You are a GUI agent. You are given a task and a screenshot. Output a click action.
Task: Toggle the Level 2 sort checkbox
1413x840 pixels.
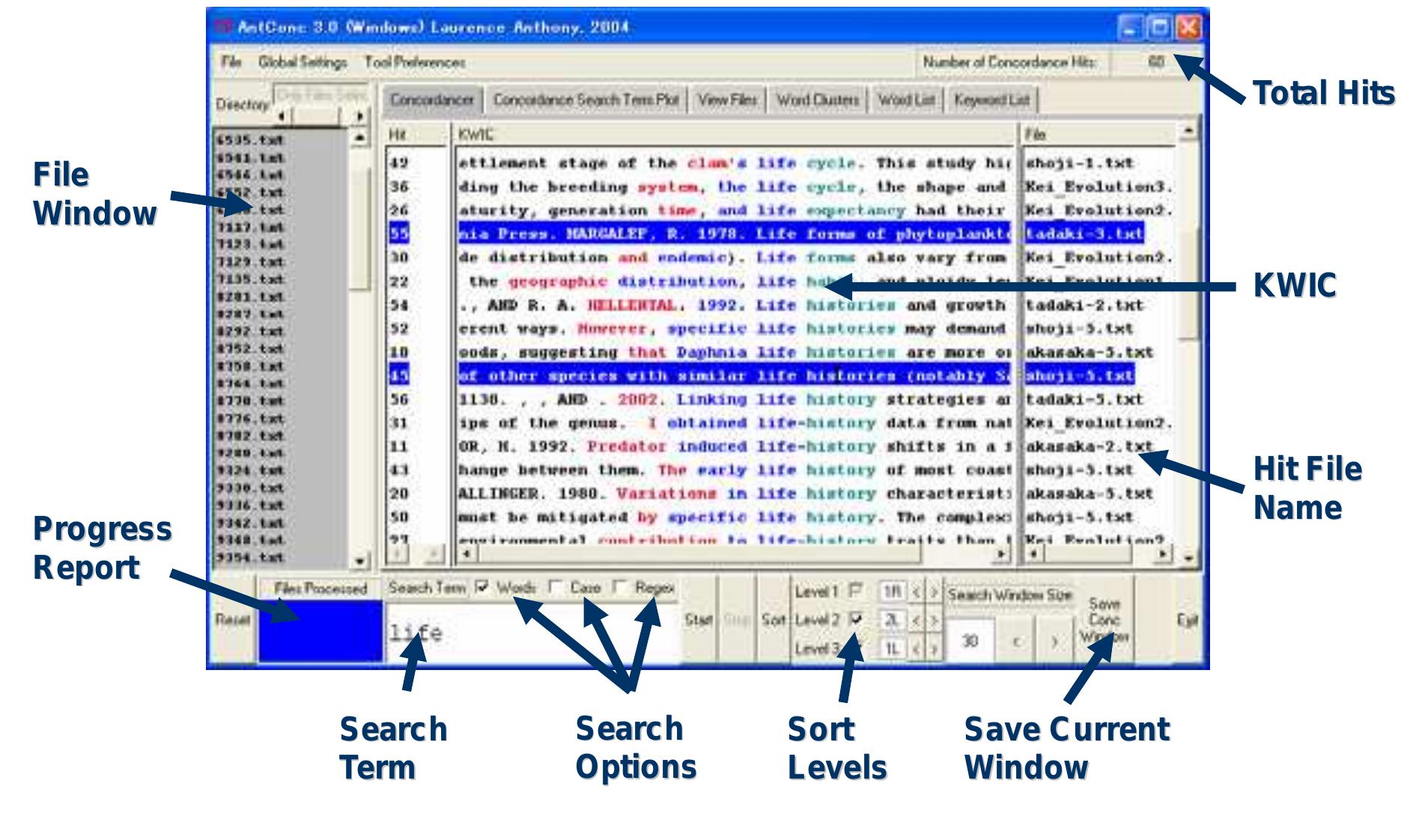(856, 620)
